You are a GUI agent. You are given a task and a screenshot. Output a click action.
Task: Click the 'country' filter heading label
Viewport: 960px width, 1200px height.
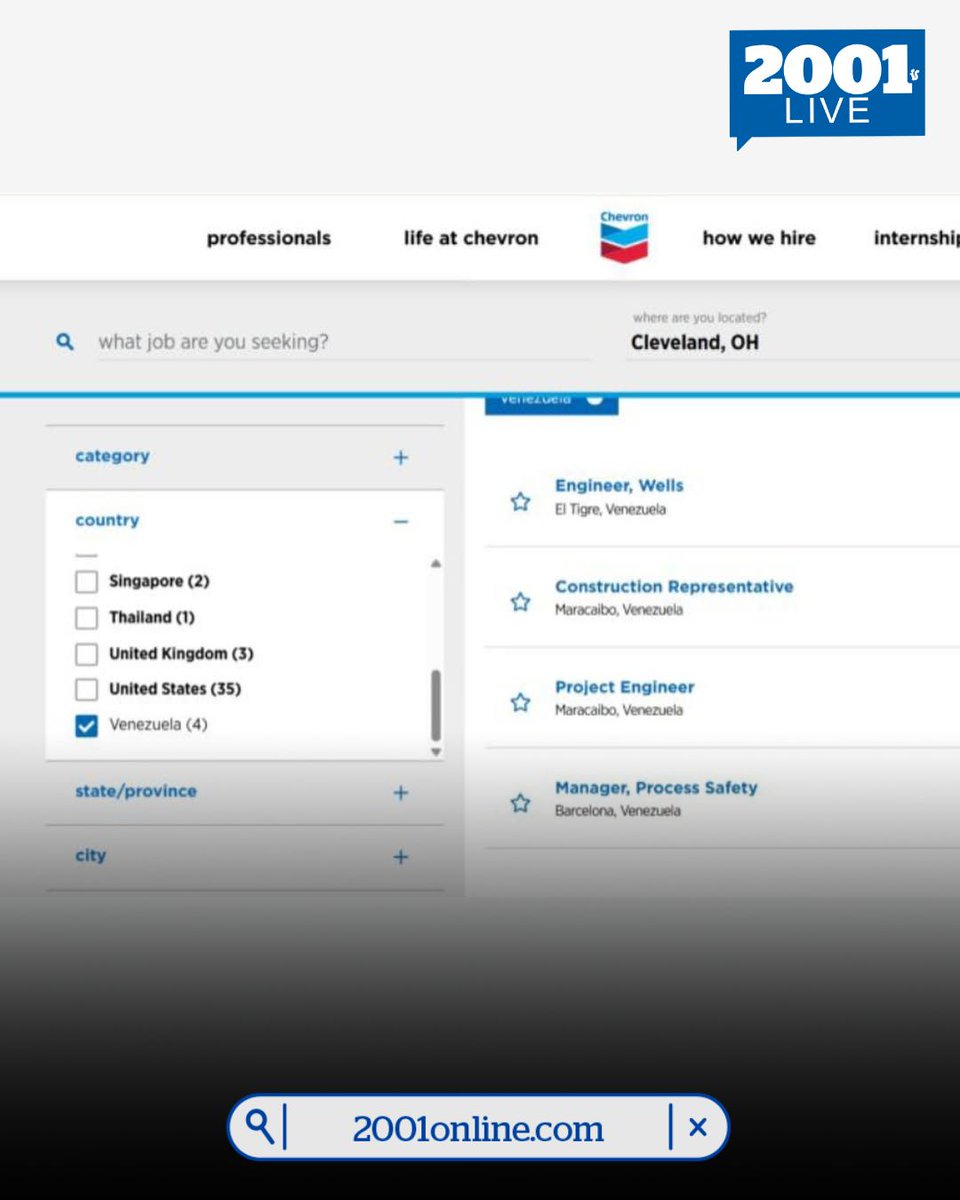tap(107, 520)
